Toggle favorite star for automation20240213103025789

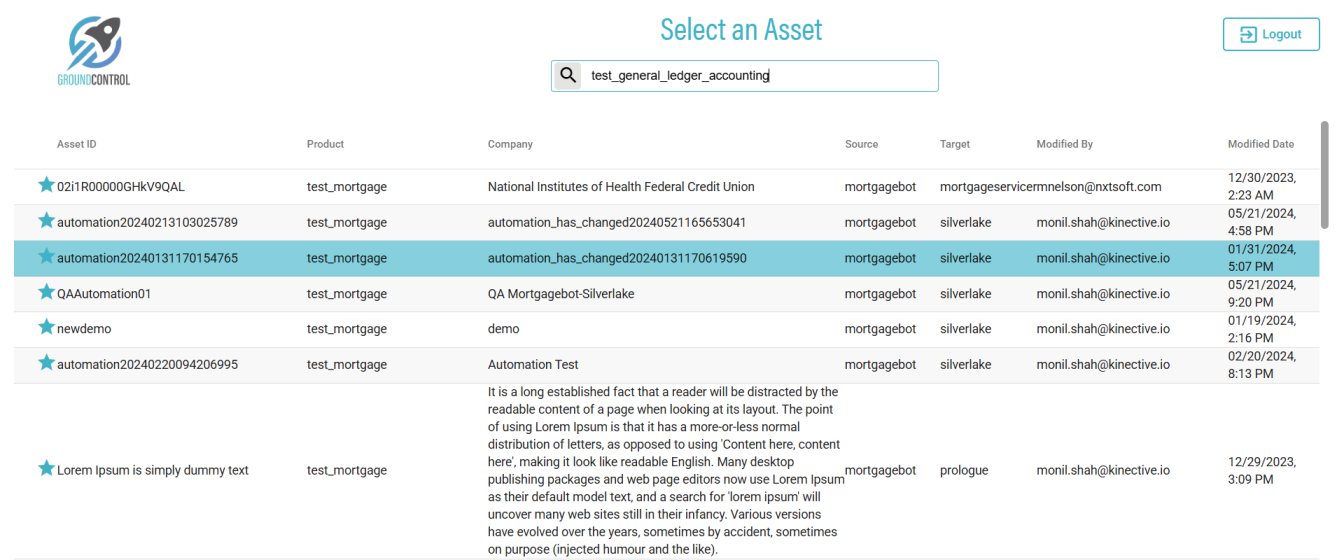tap(46, 221)
